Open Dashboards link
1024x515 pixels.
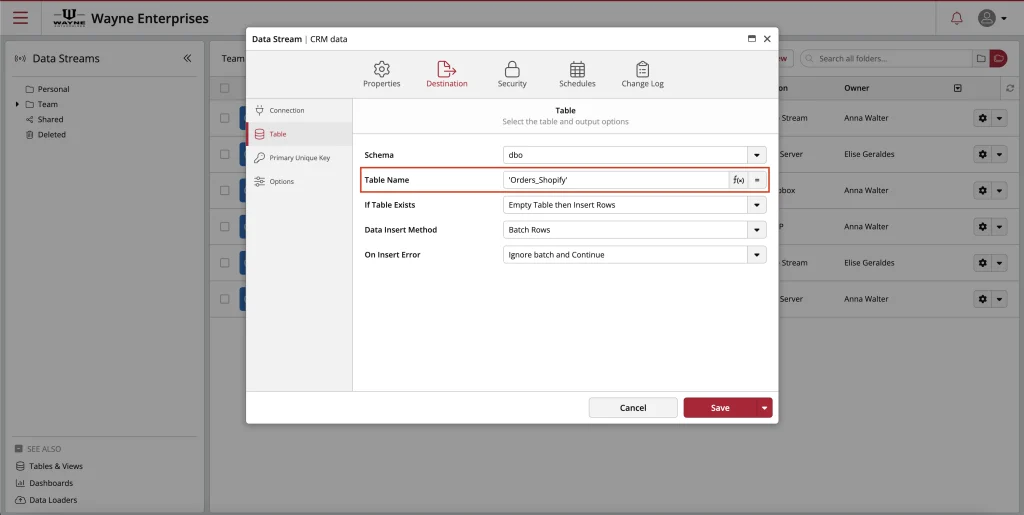tap(44, 483)
